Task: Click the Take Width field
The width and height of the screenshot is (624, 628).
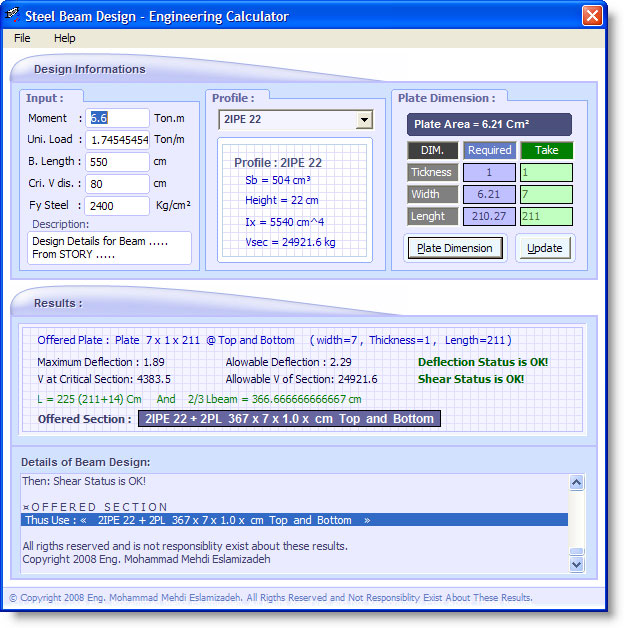Action: click(546, 194)
